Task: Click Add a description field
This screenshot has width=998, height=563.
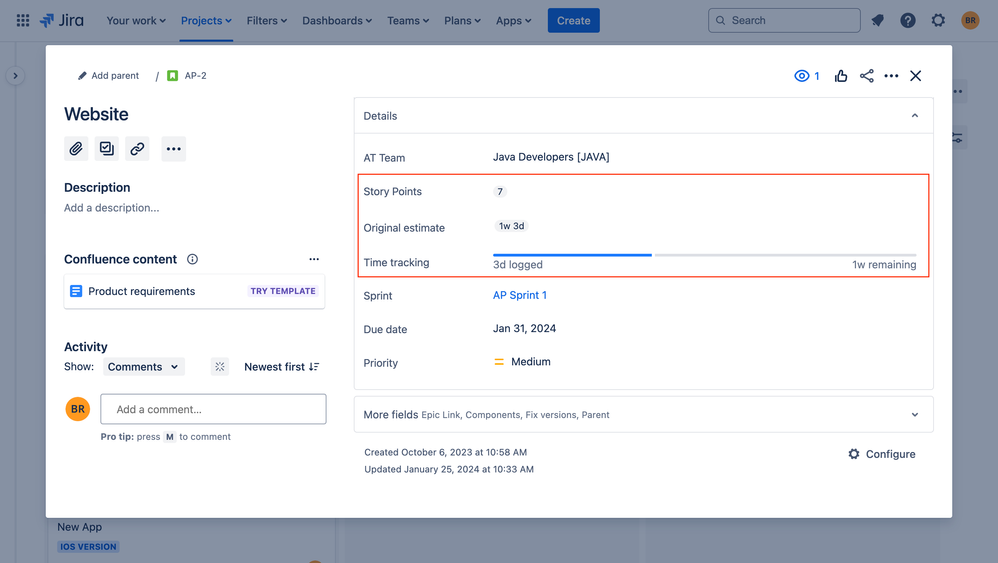Action: pos(111,207)
